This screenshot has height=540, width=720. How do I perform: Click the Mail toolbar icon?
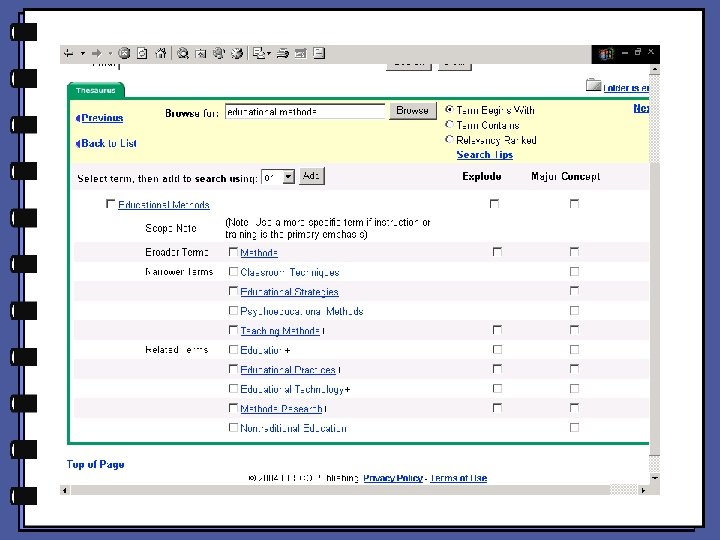click(x=259, y=53)
